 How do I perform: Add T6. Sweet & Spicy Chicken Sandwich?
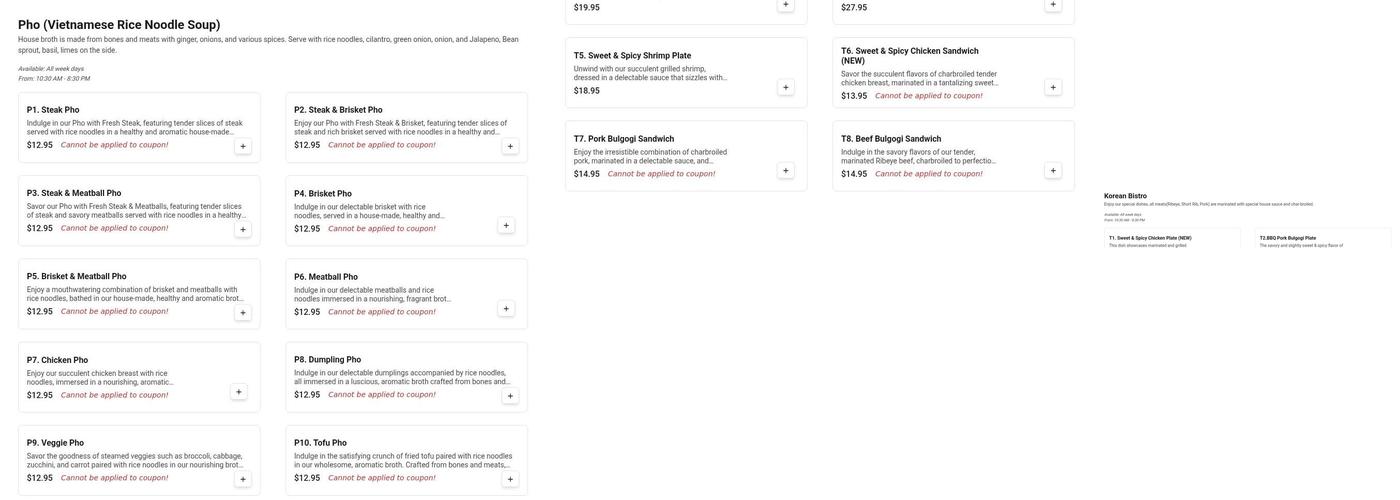pyautogui.click(x=1053, y=88)
